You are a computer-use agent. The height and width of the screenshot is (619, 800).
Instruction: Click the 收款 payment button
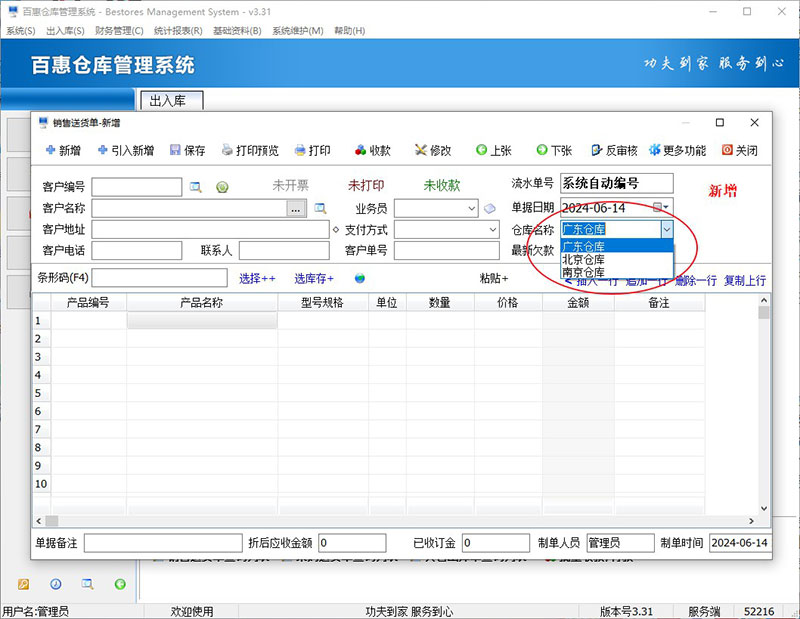click(x=373, y=150)
